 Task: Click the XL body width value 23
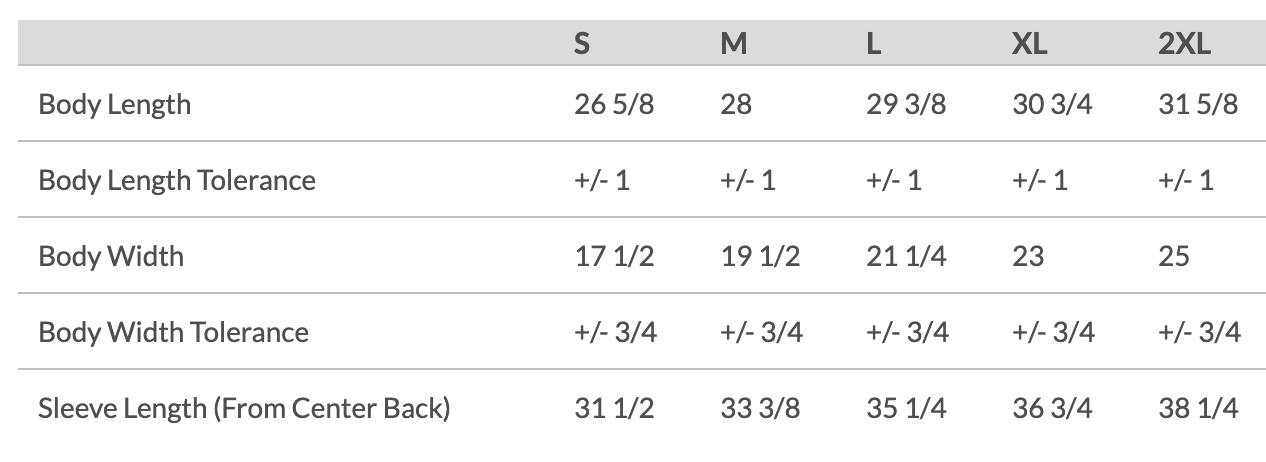point(1028,256)
